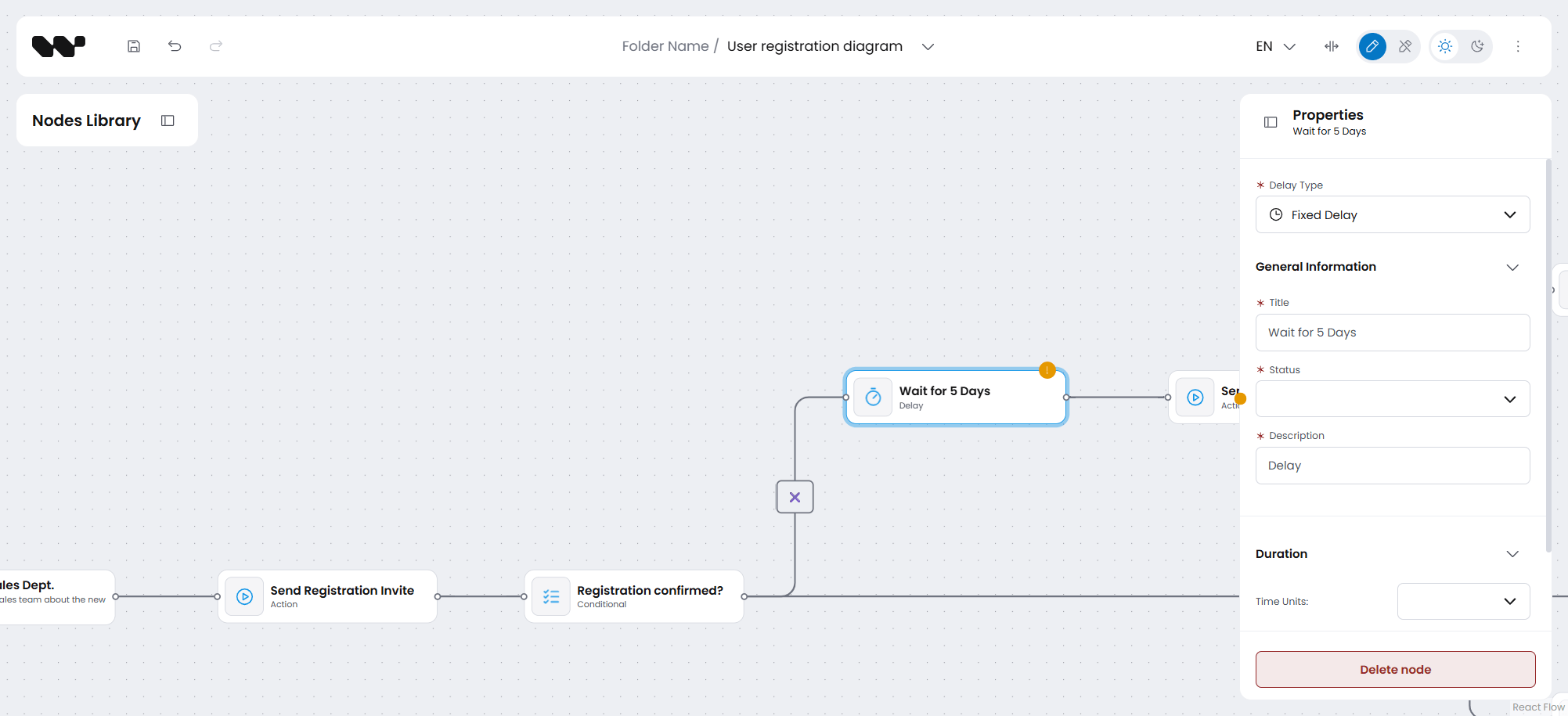Click the save diagram icon
The width and height of the screenshot is (1568, 716).
pyautogui.click(x=134, y=46)
